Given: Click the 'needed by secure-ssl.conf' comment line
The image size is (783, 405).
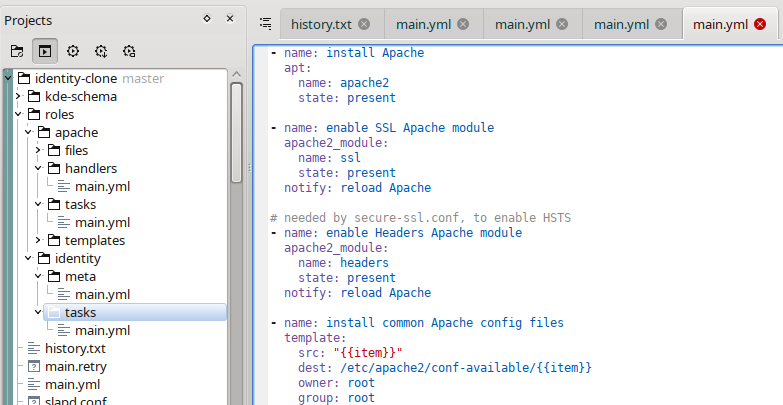Looking at the screenshot, I should click(420, 217).
